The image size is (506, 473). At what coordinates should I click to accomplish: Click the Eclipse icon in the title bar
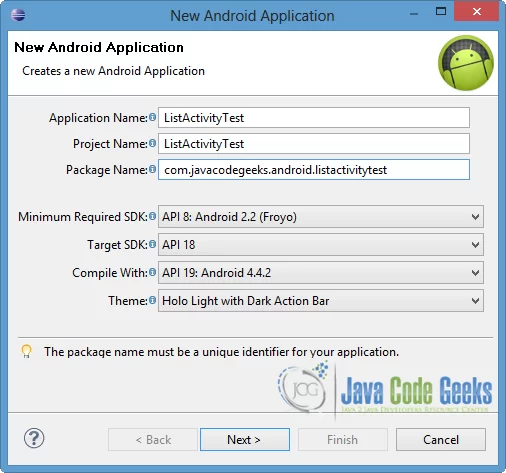(18, 15)
